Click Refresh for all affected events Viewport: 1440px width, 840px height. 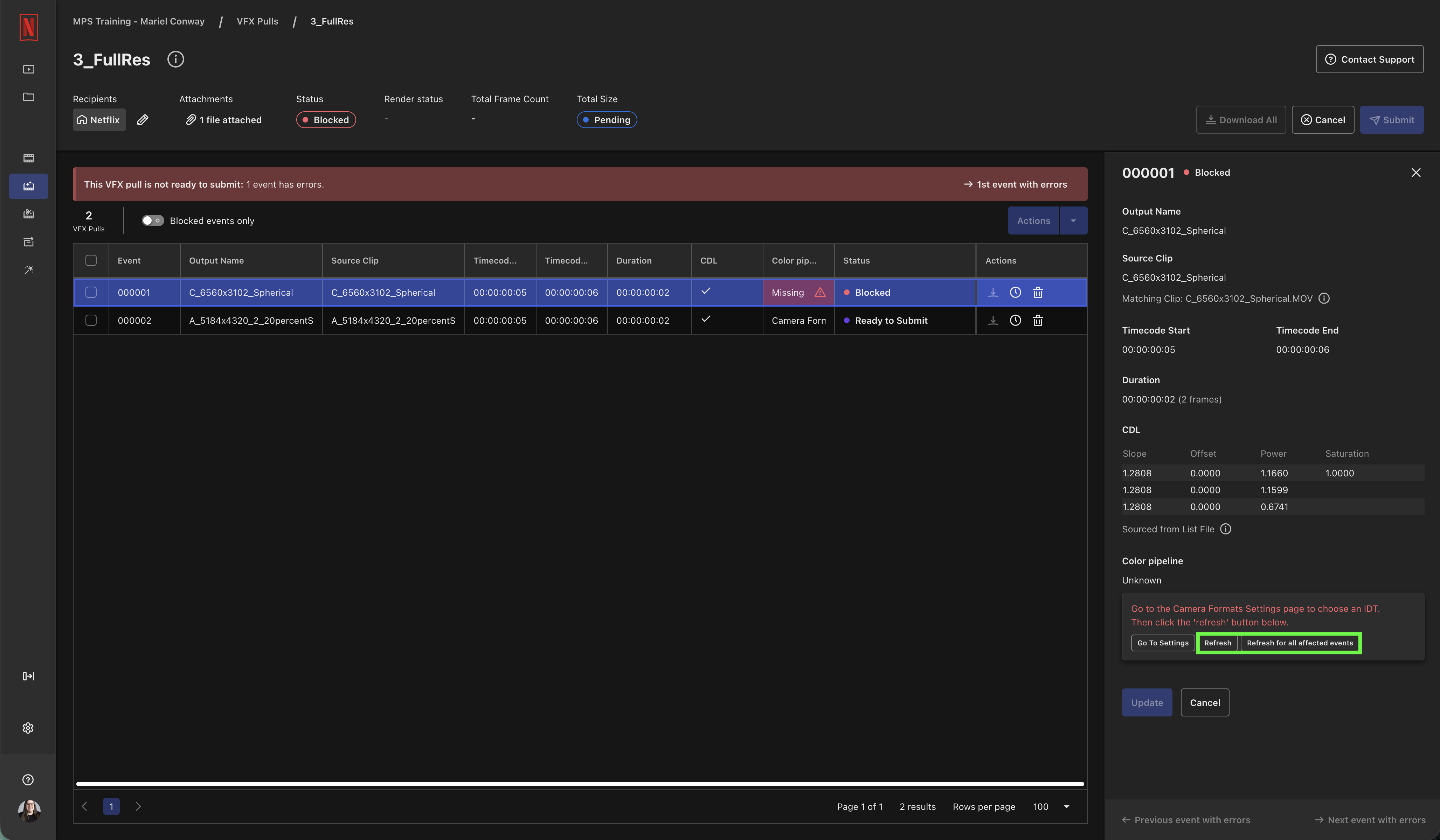(x=1300, y=643)
